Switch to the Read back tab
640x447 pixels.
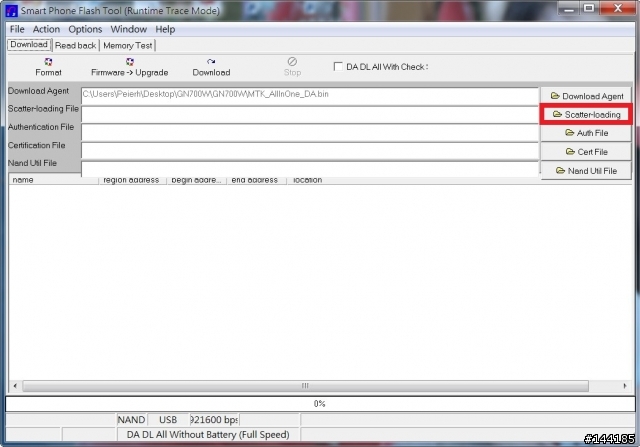pyautogui.click(x=76, y=45)
